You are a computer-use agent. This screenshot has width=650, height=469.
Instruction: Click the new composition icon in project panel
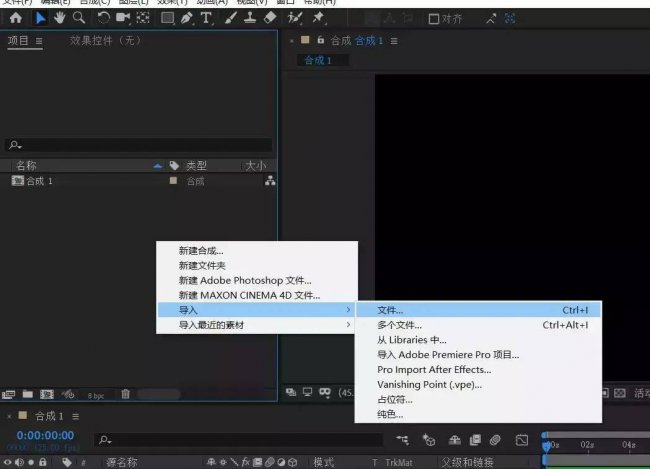coord(46,394)
